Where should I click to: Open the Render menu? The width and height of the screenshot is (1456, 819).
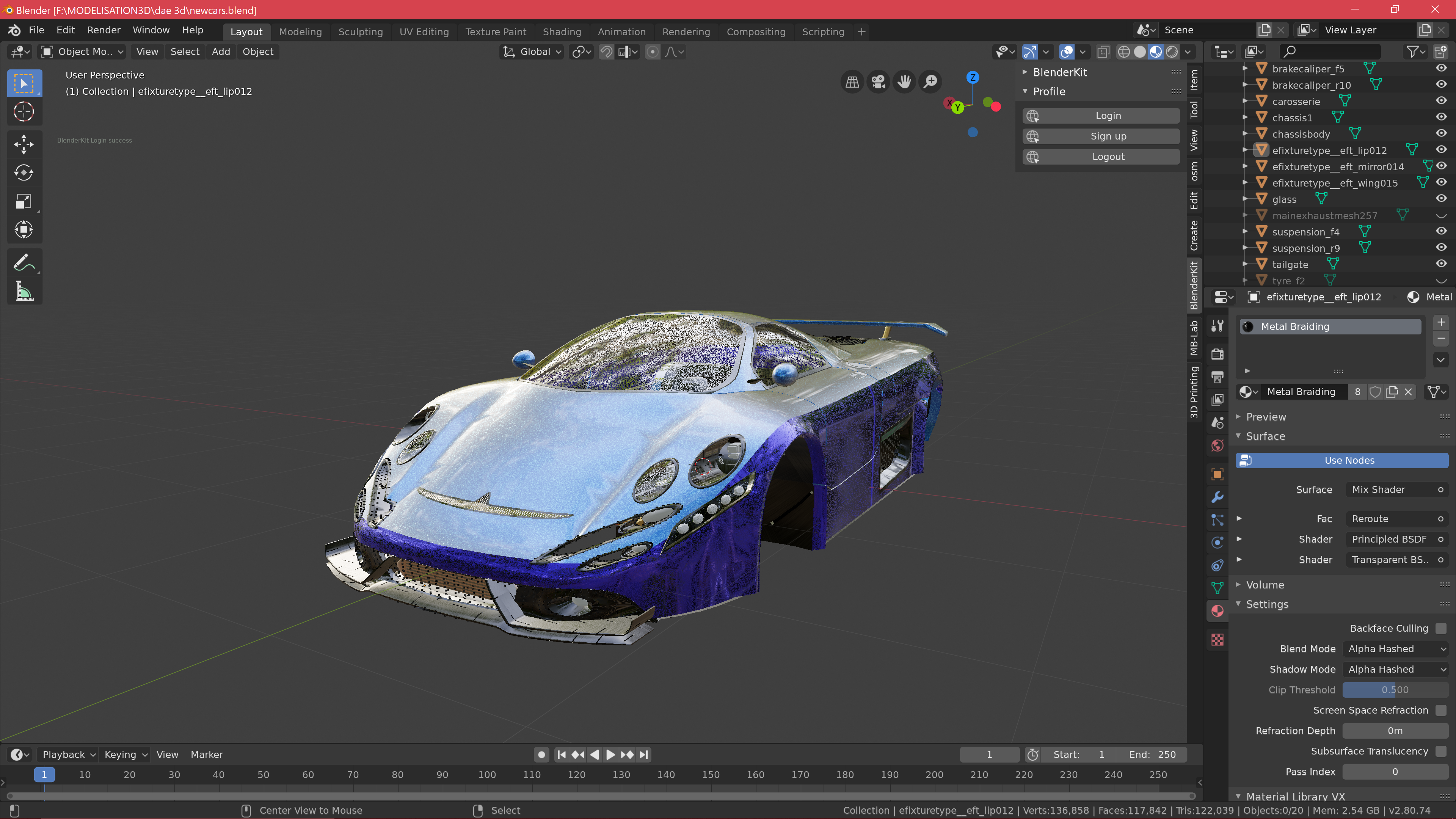(104, 30)
